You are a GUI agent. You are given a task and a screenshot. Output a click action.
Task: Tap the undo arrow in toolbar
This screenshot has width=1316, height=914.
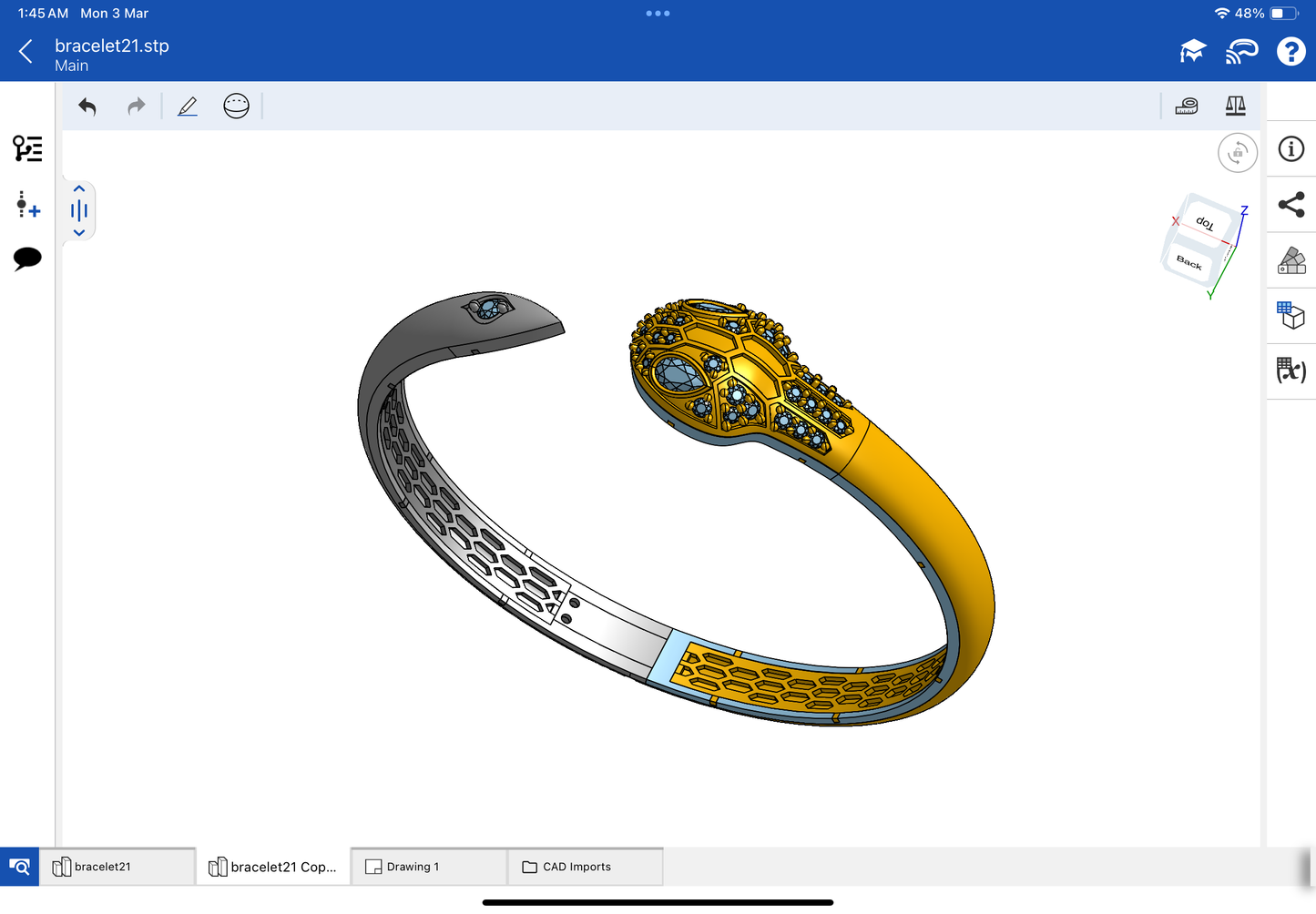pos(87,107)
